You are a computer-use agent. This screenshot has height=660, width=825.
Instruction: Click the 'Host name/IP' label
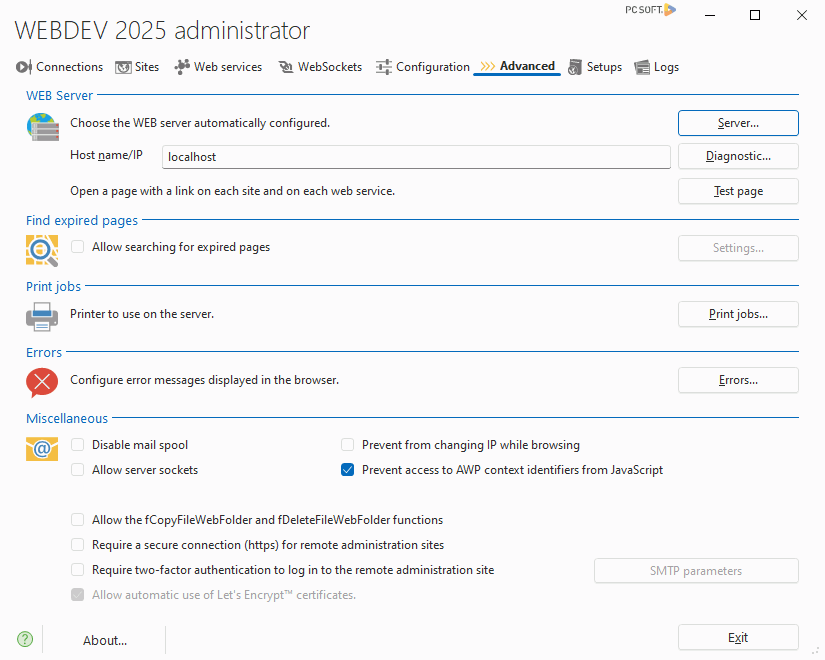point(106,155)
